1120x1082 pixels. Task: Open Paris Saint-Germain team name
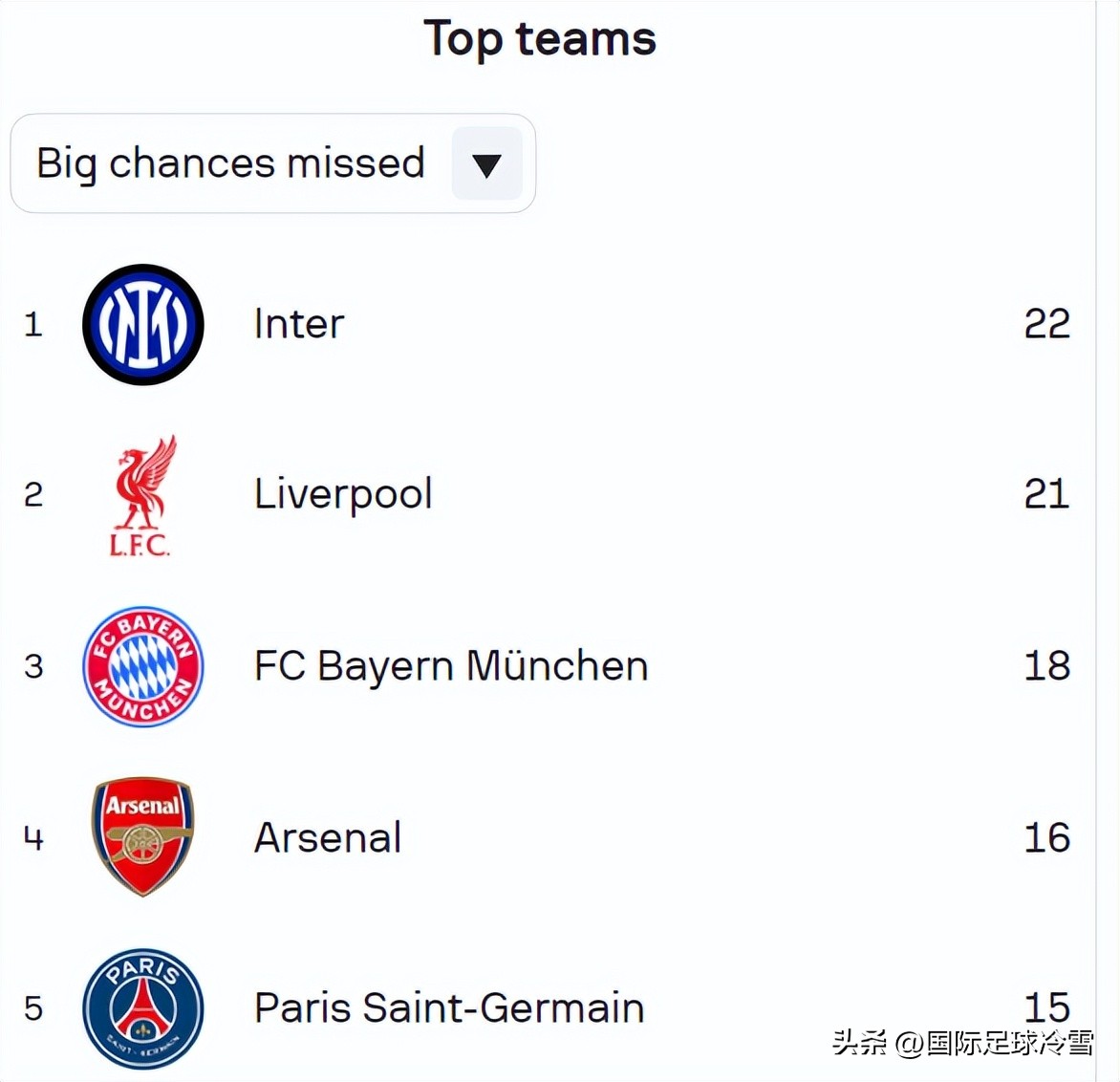[449, 1008]
